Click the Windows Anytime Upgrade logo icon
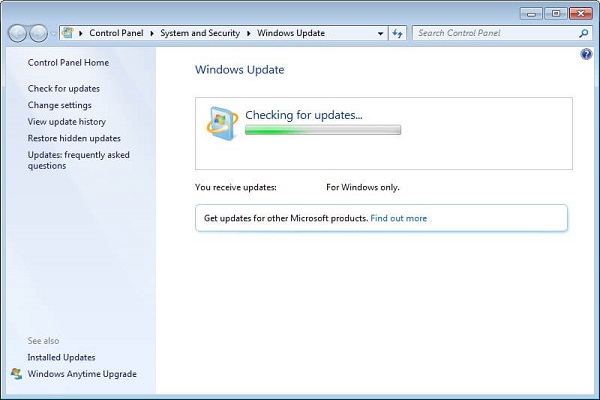600x400 pixels. click(16, 374)
